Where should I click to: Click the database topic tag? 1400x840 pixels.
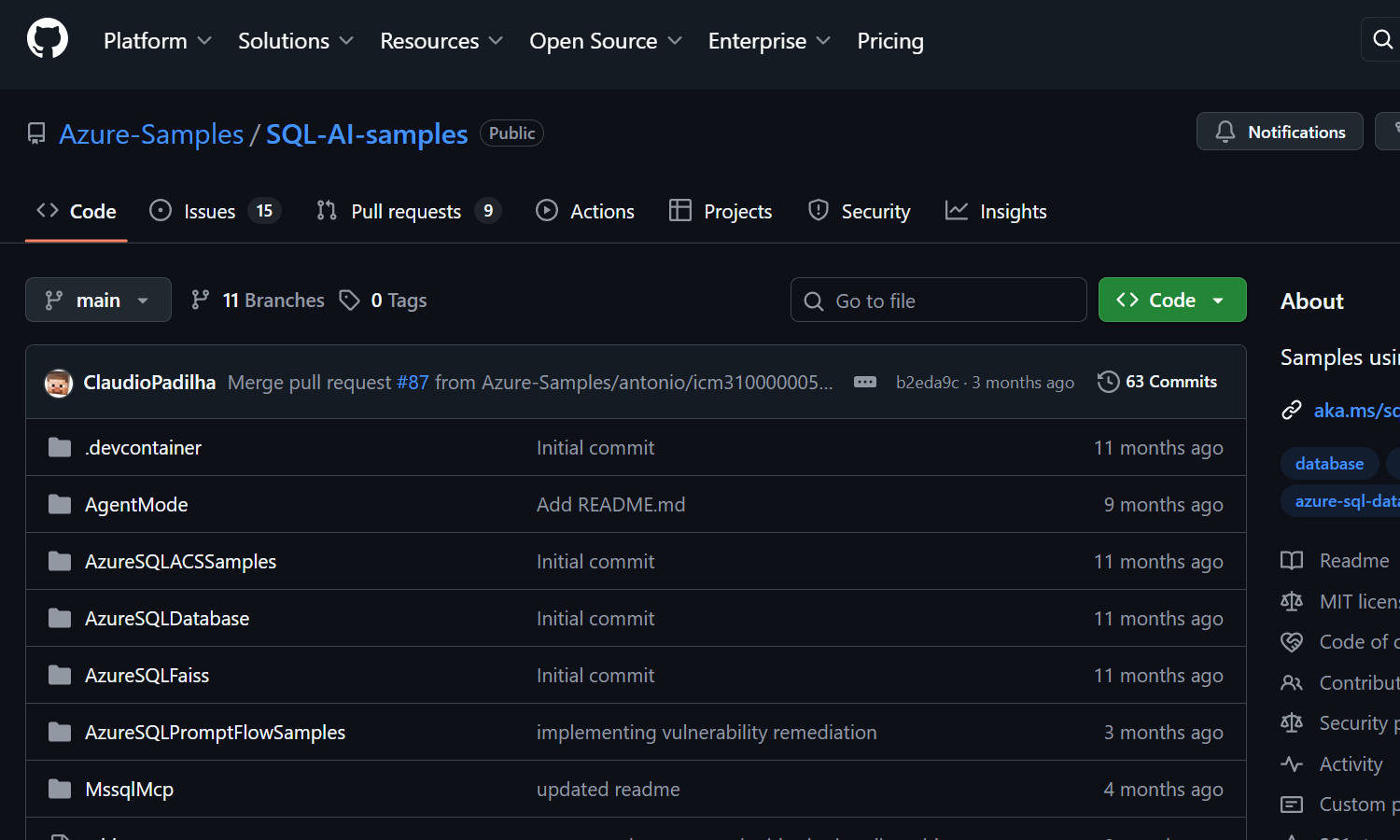pos(1329,464)
